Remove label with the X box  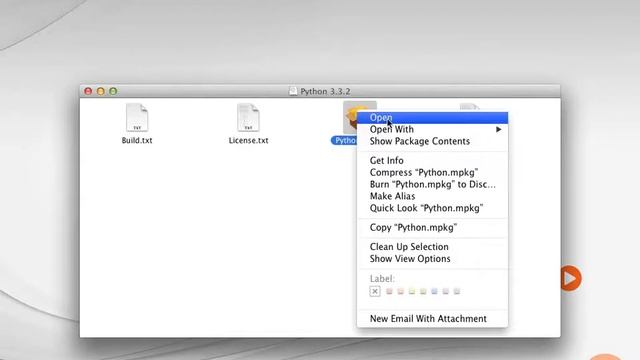click(x=375, y=291)
